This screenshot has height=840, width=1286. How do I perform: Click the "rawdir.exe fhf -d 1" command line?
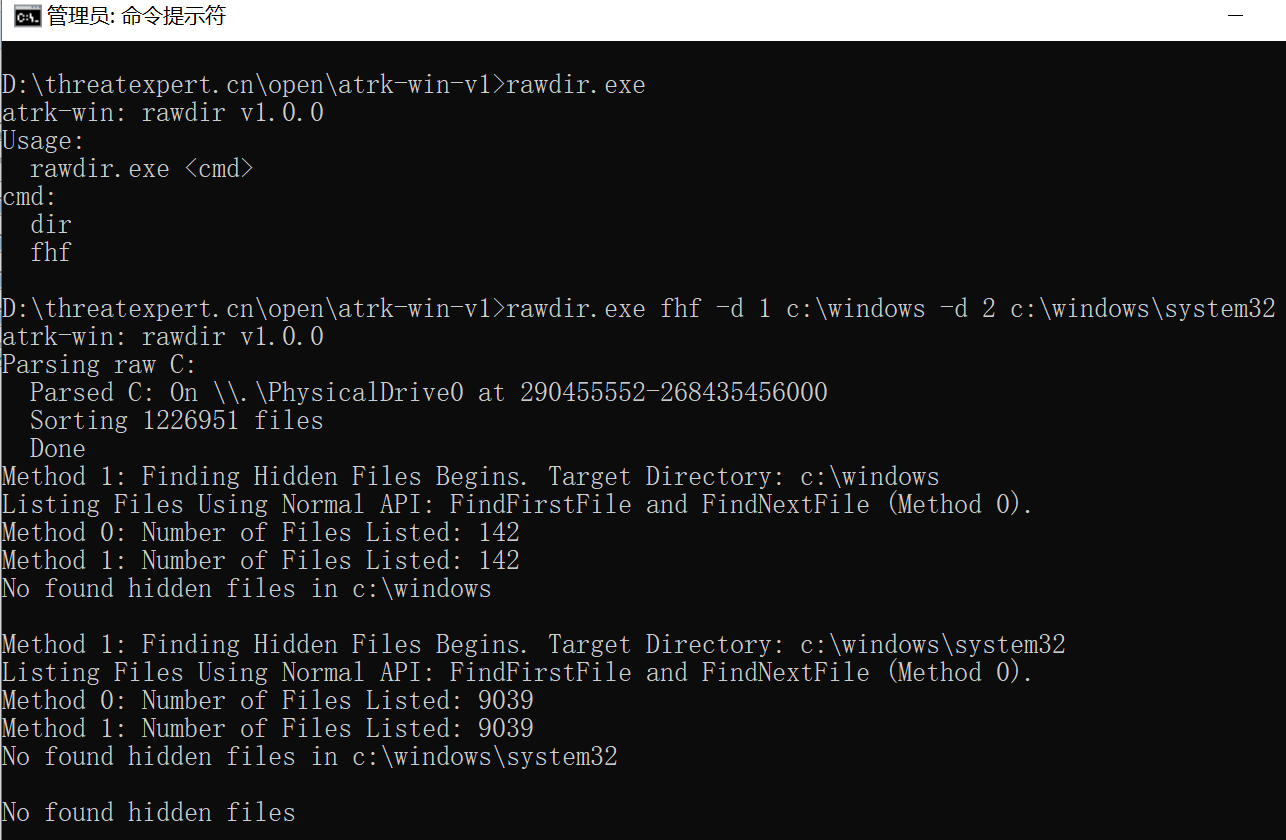tap(638, 309)
